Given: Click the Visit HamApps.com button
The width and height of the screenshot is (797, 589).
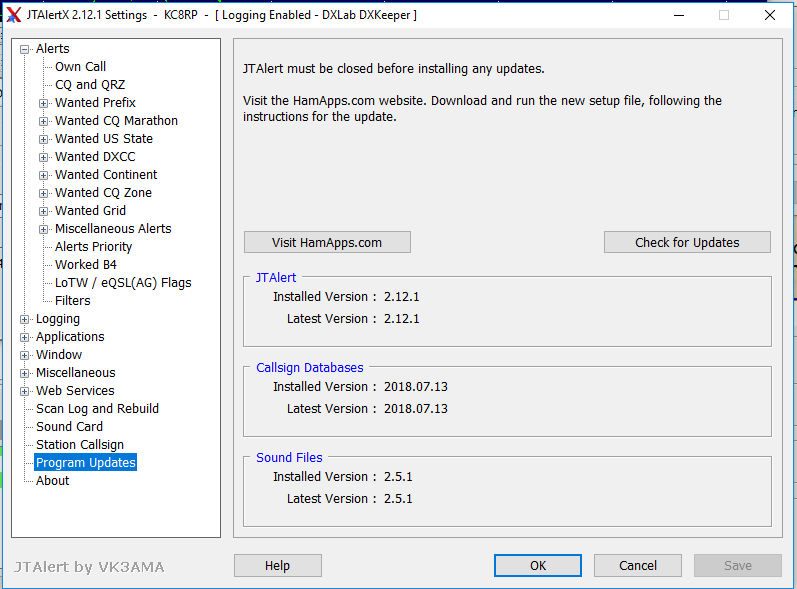Looking at the screenshot, I should (x=327, y=242).
